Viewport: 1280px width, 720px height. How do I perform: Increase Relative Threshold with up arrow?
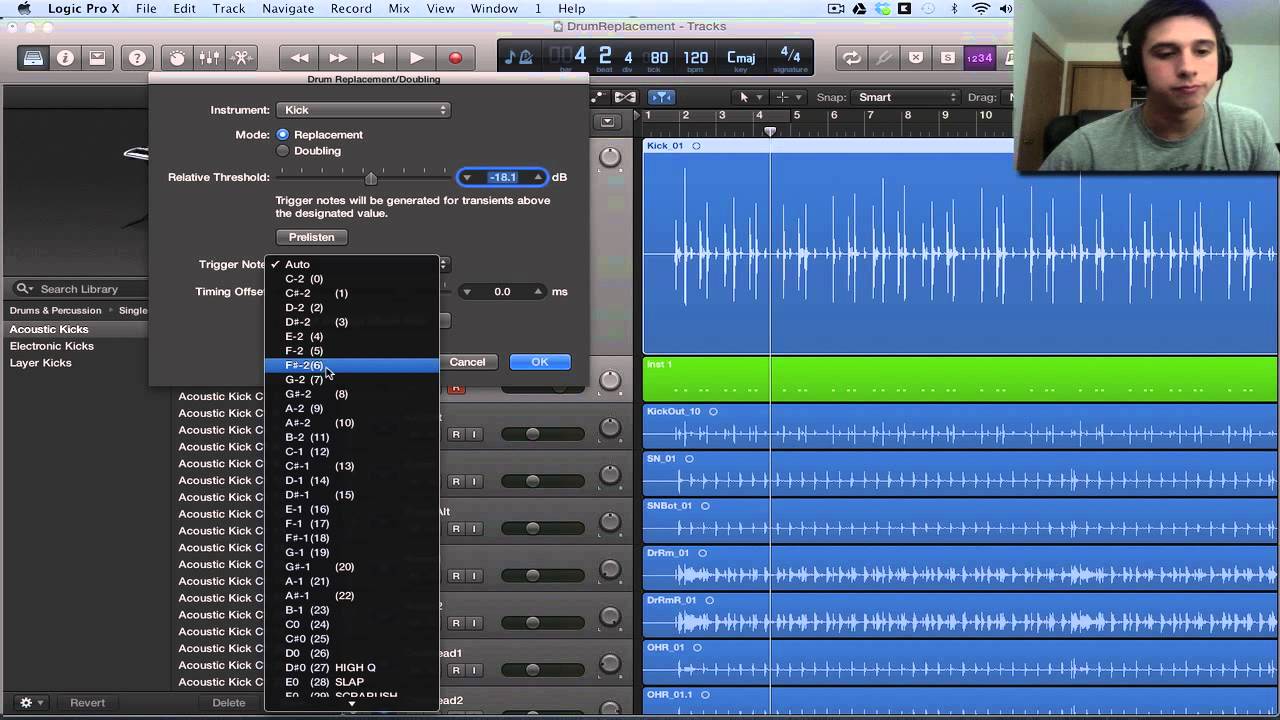tap(539, 178)
